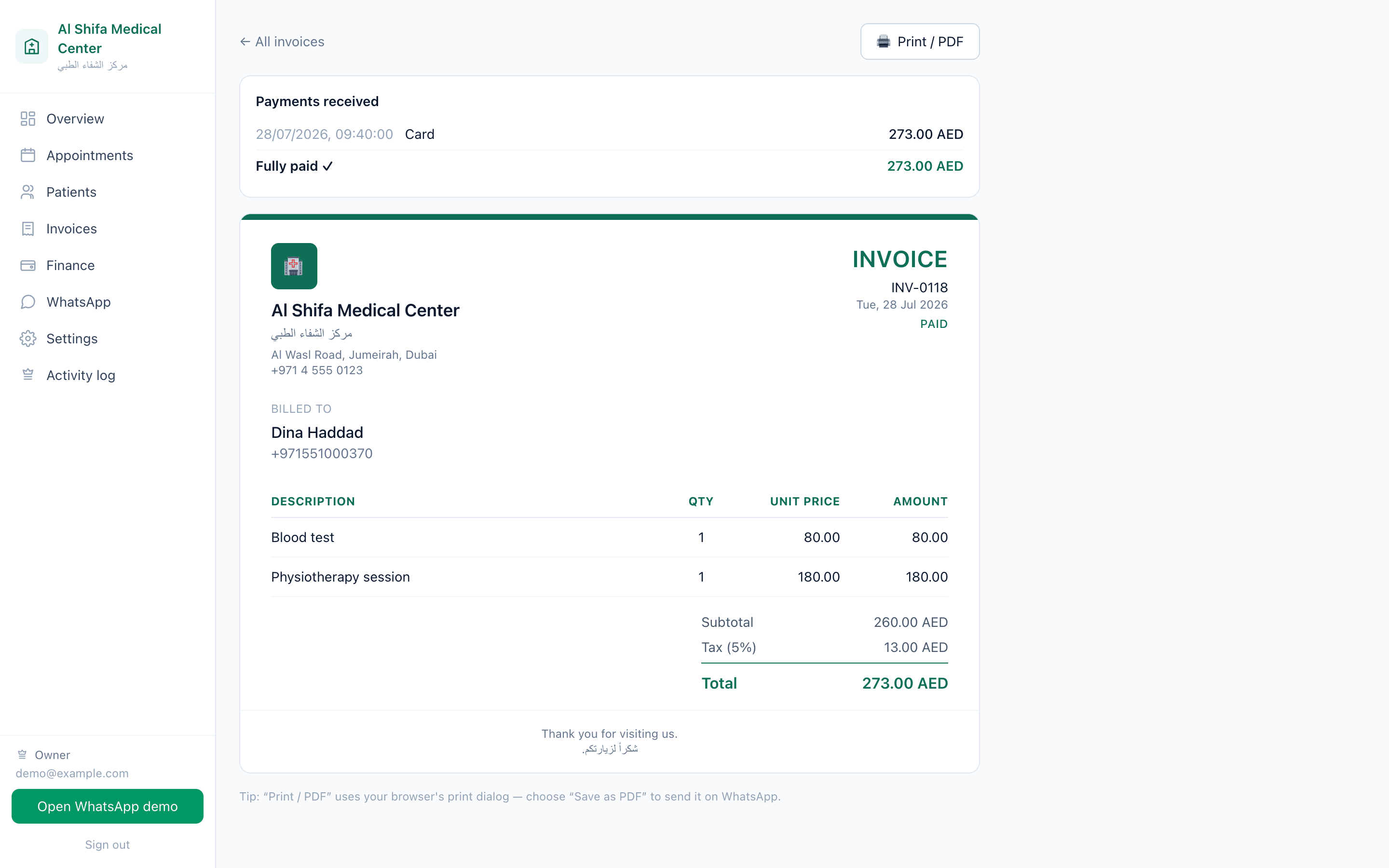1389x868 pixels.
Task: Click the PAID status label
Action: pyautogui.click(x=934, y=325)
